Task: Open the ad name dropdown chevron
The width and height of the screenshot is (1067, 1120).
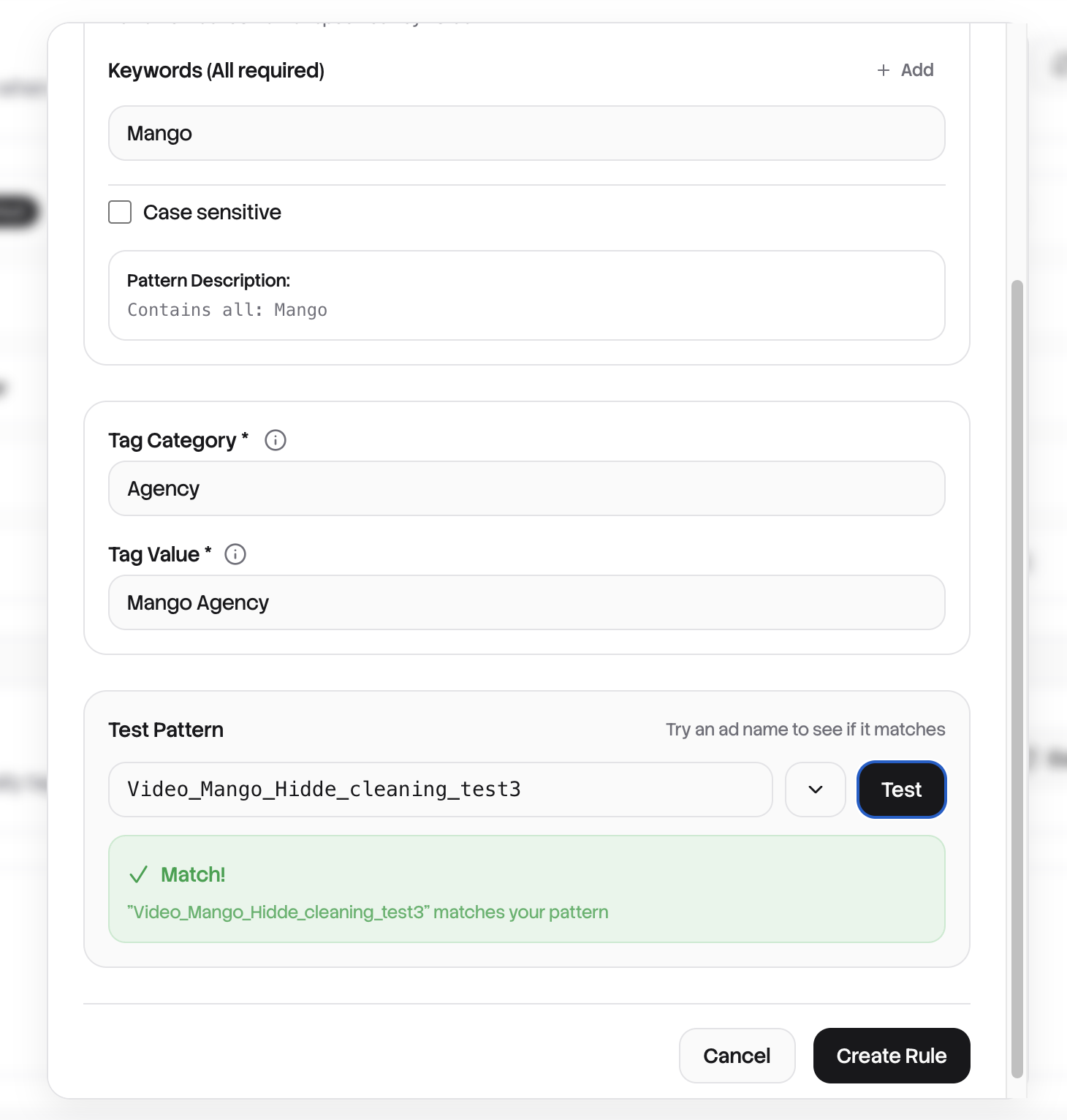Action: point(816,790)
